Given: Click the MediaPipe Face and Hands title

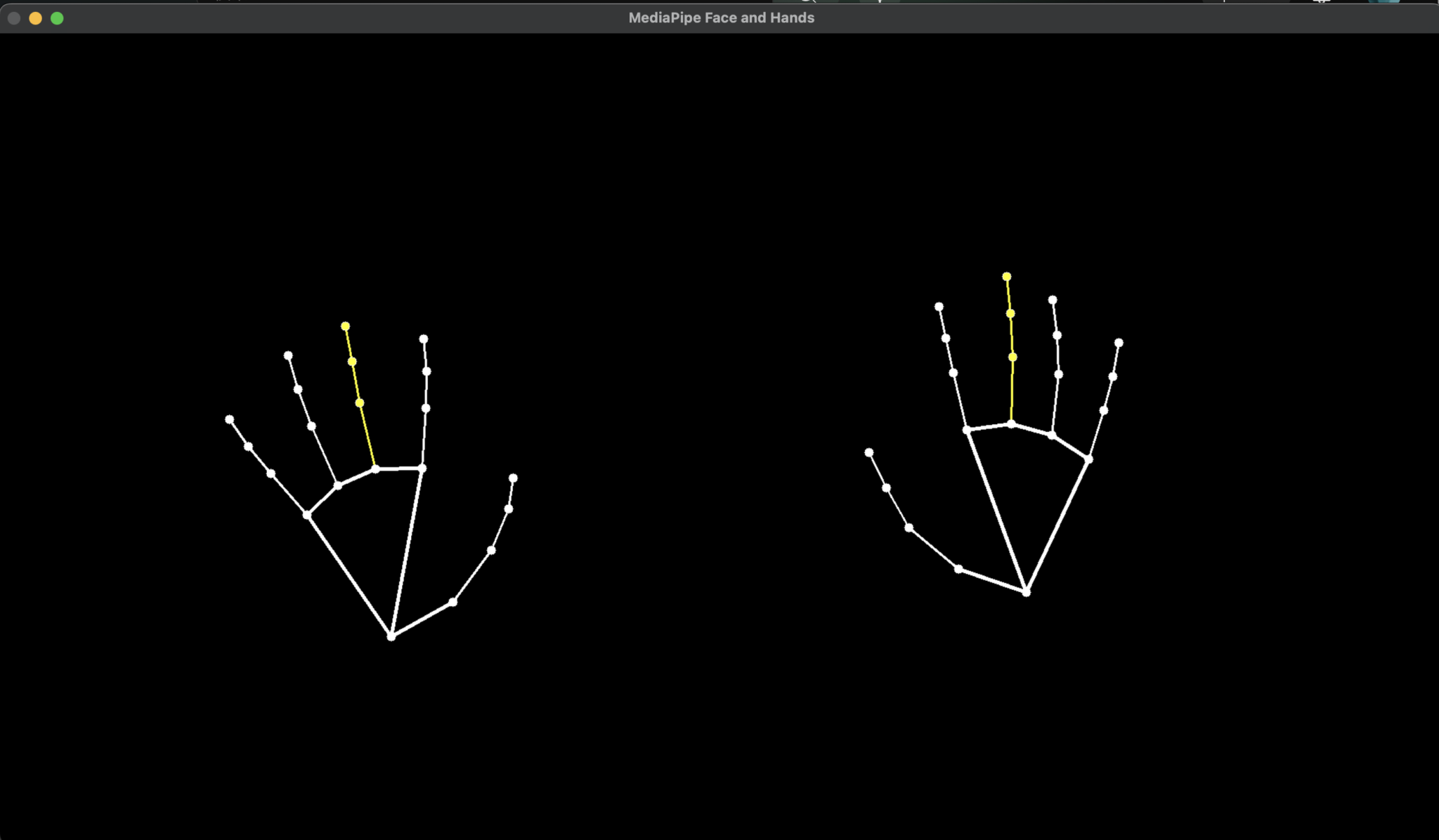Looking at the screenshot, I should tap(721, 18).
